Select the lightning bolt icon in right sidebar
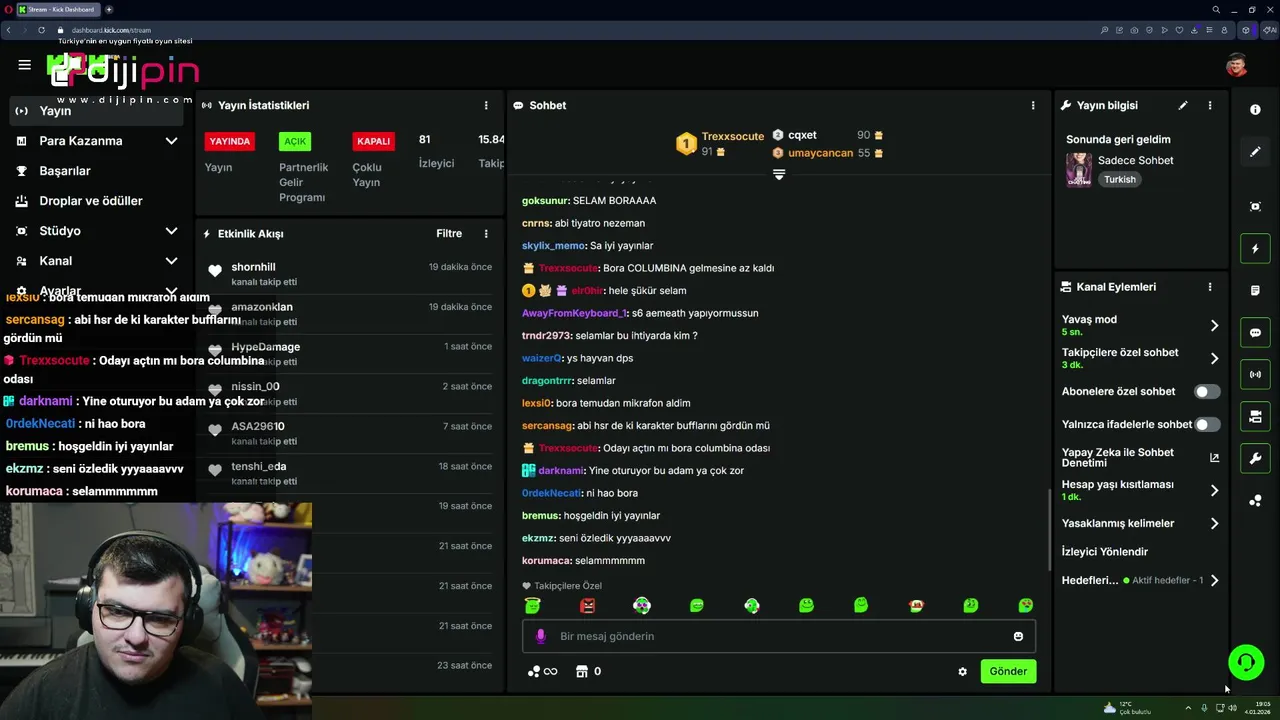 pyautogui.click(x=1255, y=248)
